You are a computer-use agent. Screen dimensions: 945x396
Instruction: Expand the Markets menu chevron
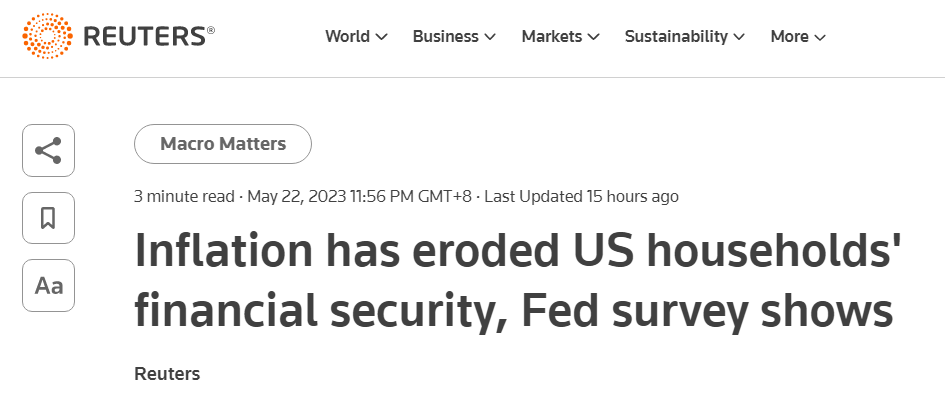[x=594, y=37]
